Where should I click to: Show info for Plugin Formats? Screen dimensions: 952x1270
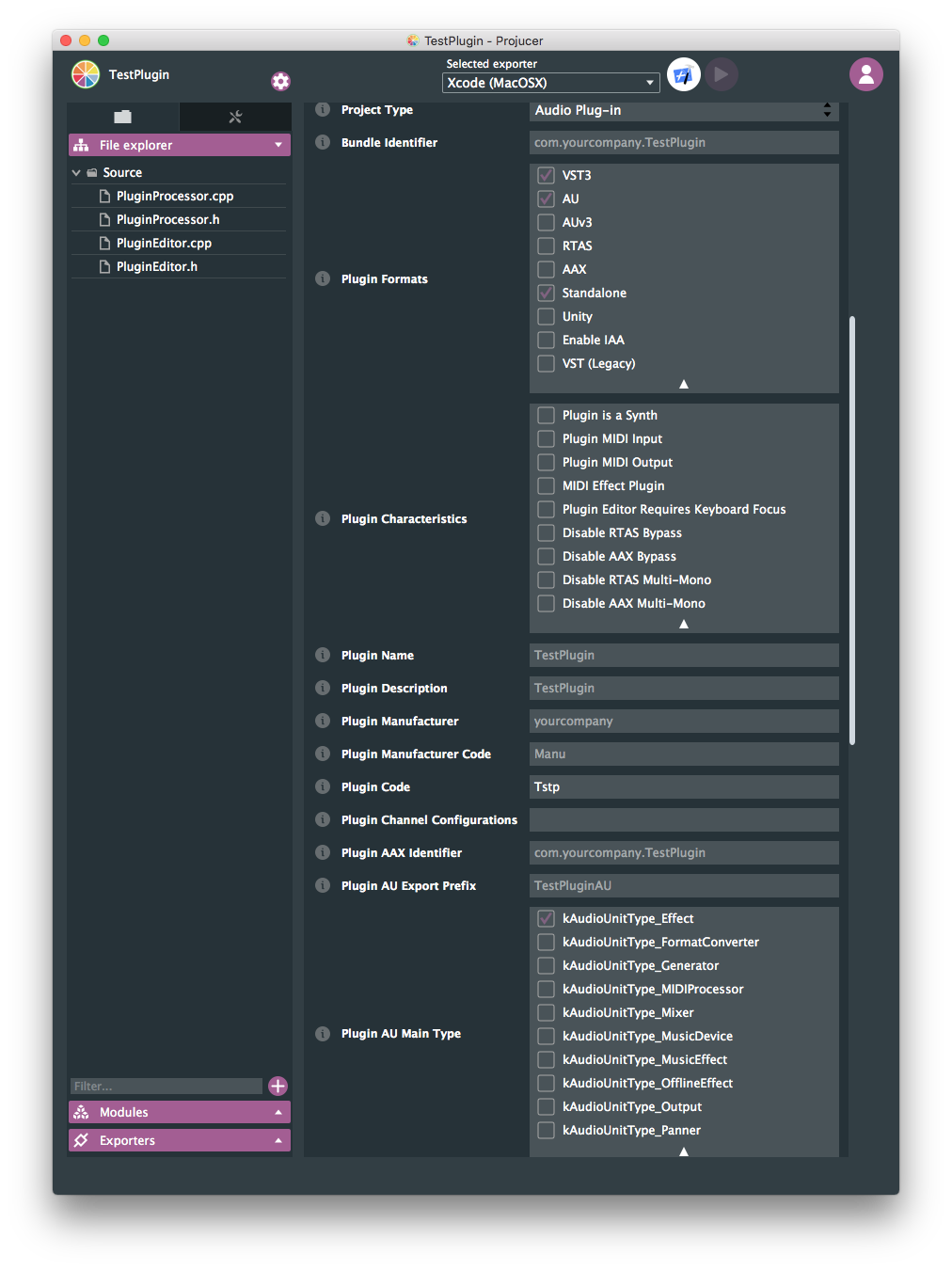point(323,278)
